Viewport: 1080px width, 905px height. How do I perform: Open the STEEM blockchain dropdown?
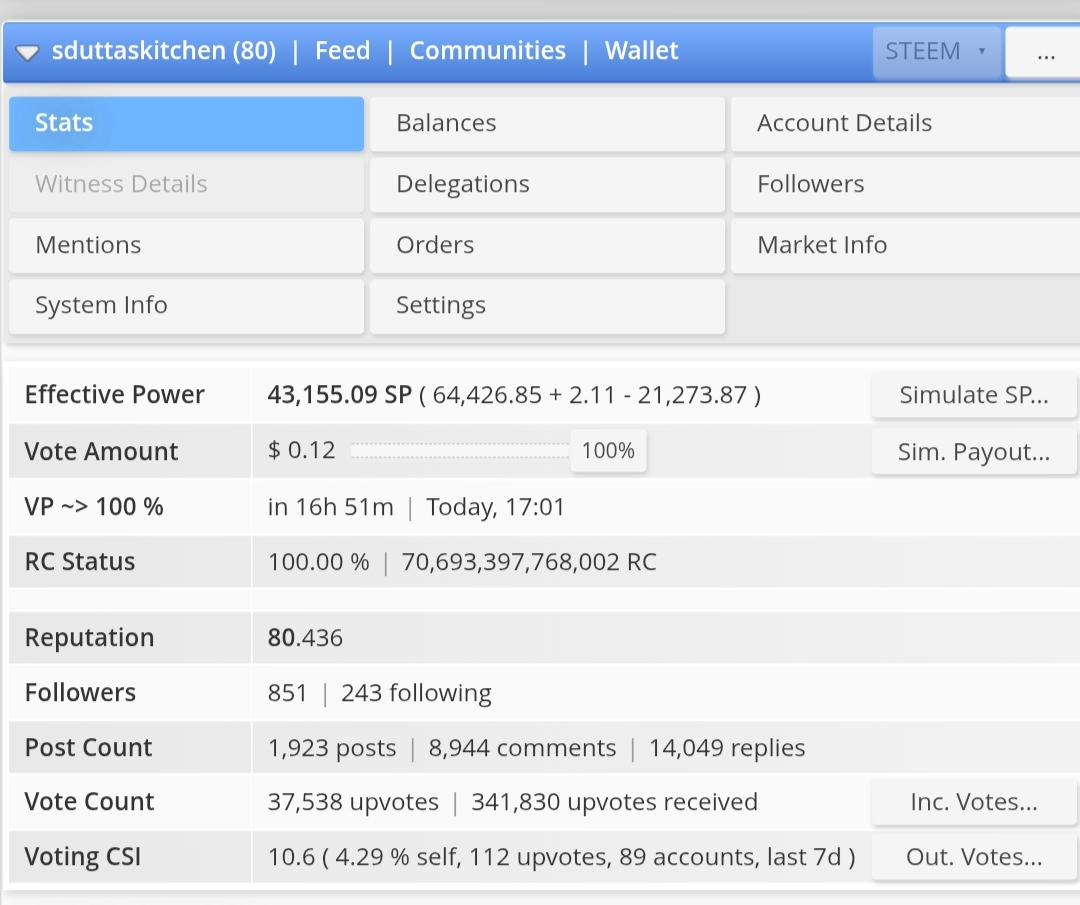(936, 52)
